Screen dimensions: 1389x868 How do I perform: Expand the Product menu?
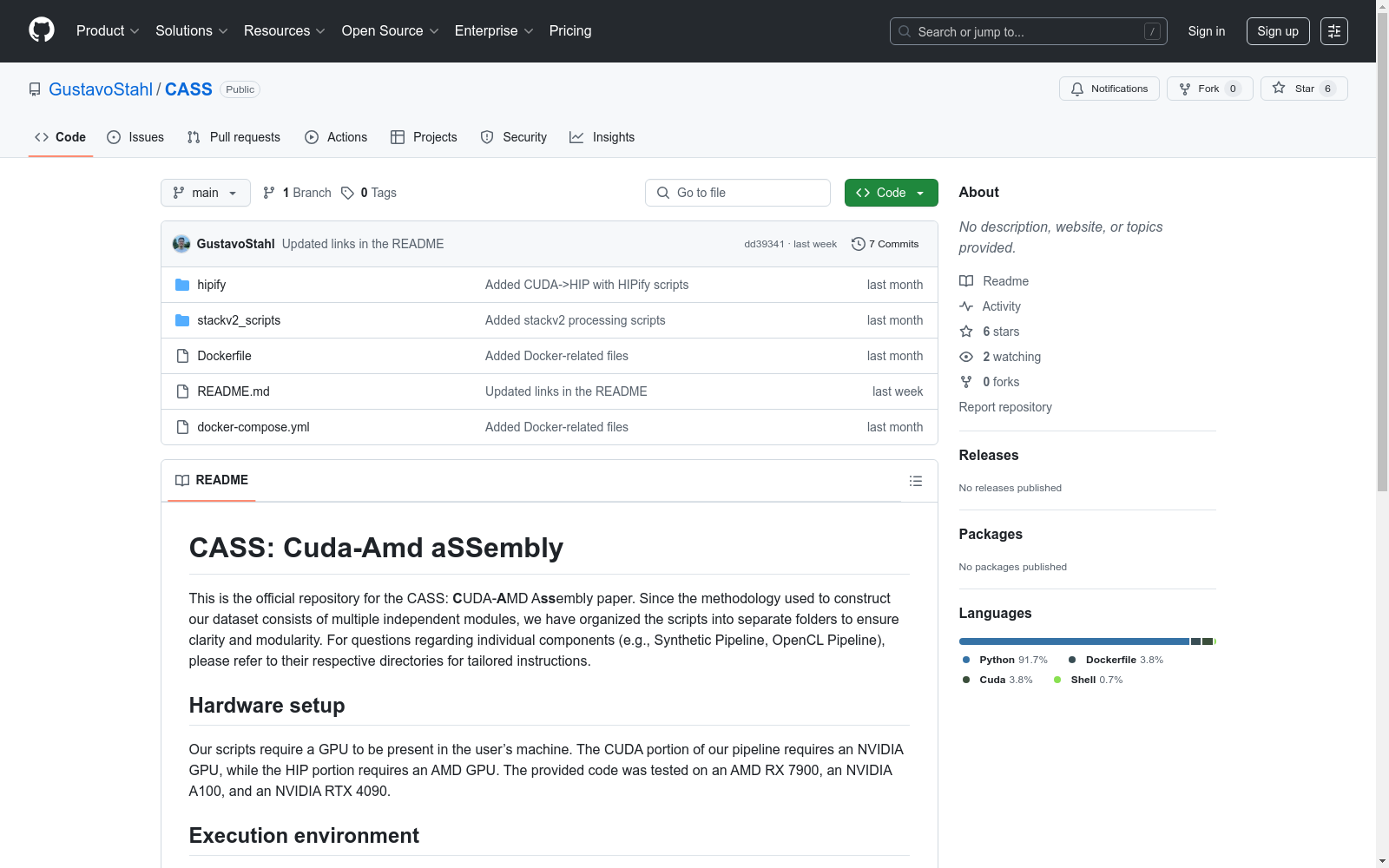point(108,31)
